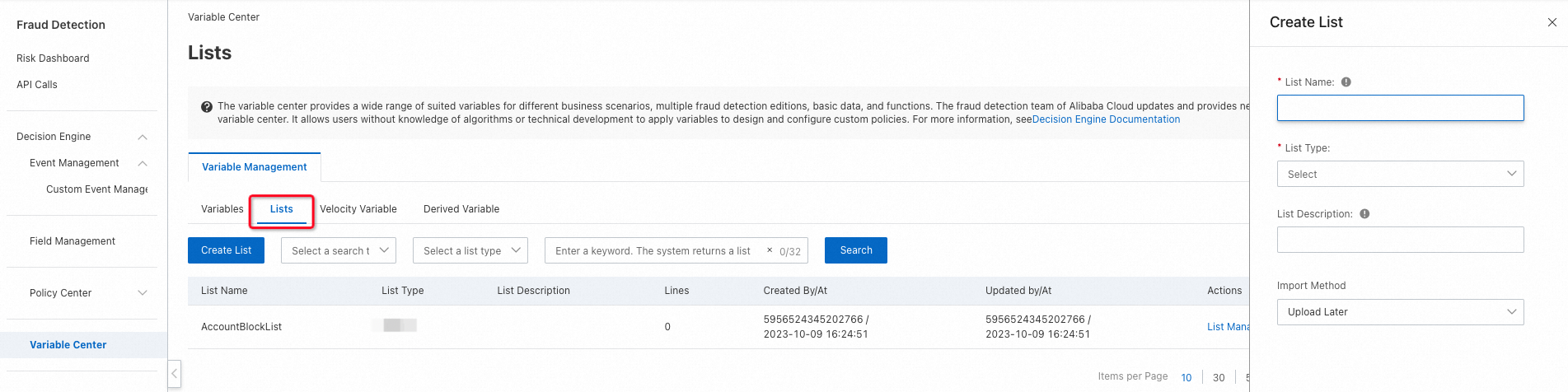1568x392 pixels.
Task: Switch to the Derived Variable tab
Action: pos(461,209)
